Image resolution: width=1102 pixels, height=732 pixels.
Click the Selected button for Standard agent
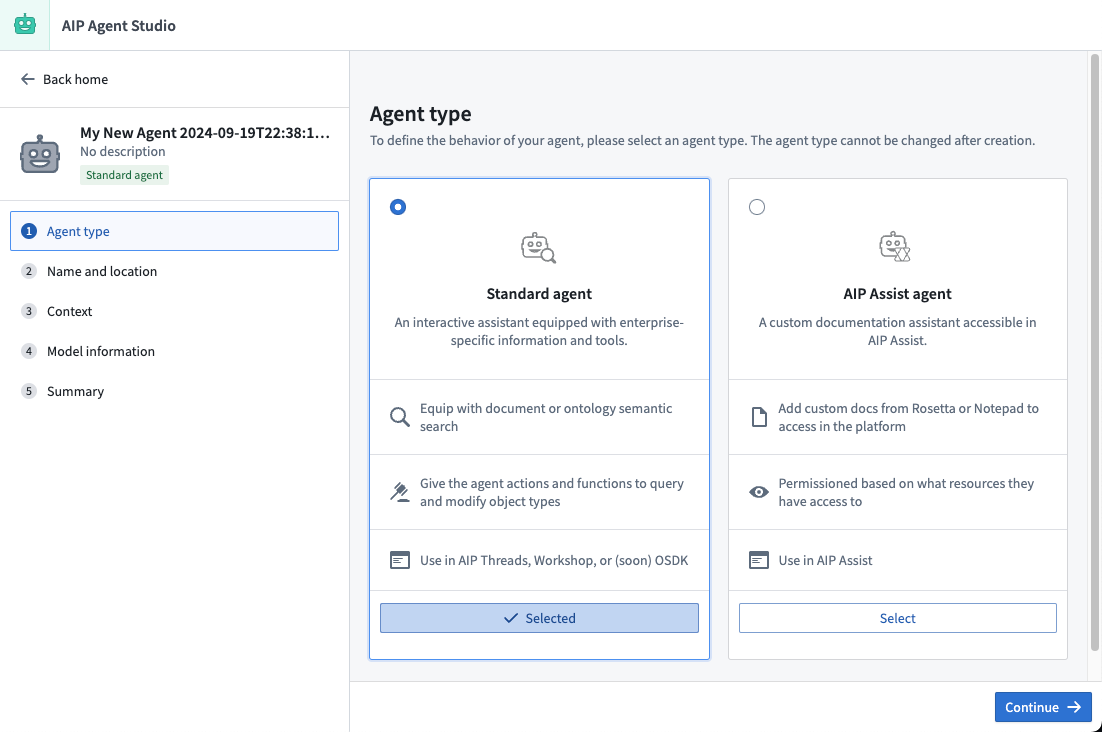click(x=539, y=618)
